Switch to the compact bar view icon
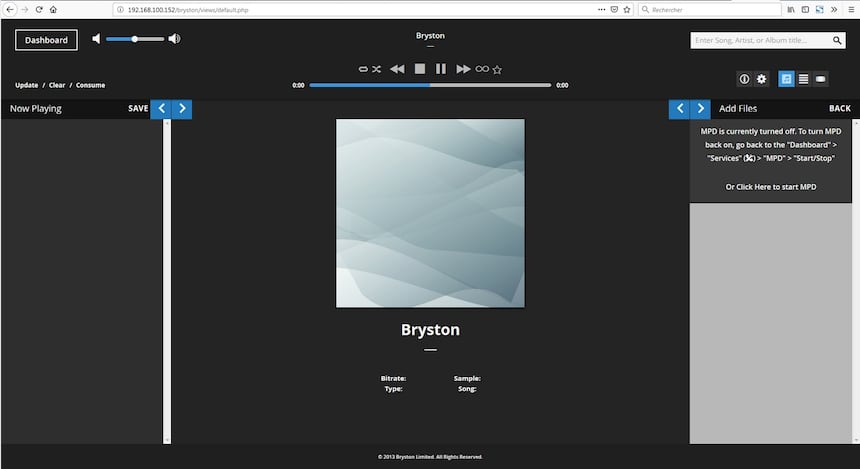 821,79
